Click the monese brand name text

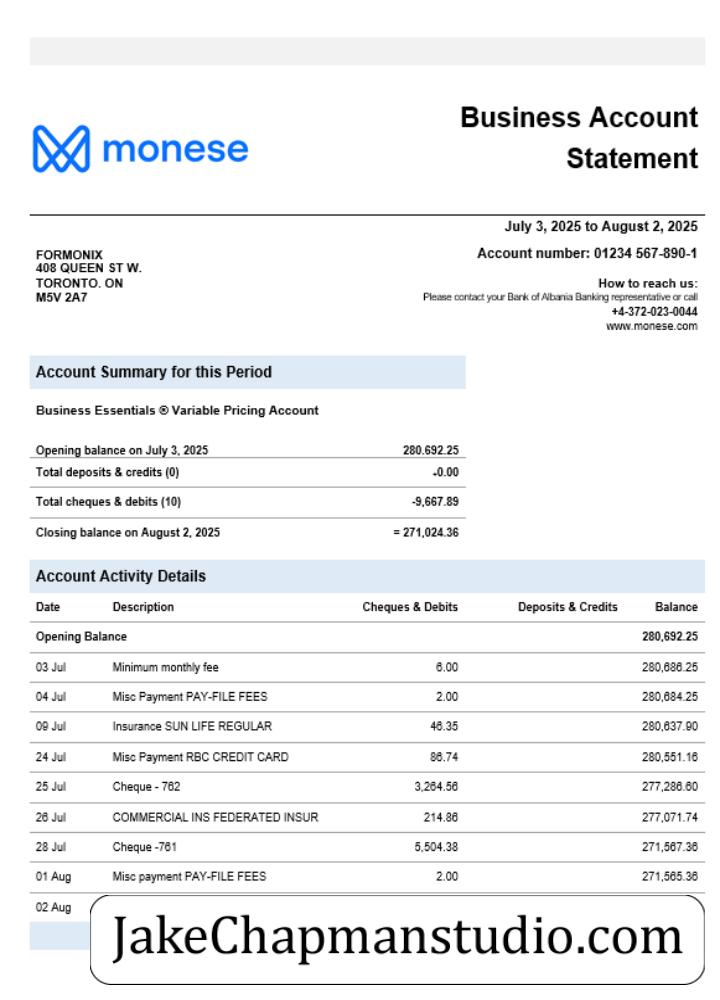(x=175, y=149)
